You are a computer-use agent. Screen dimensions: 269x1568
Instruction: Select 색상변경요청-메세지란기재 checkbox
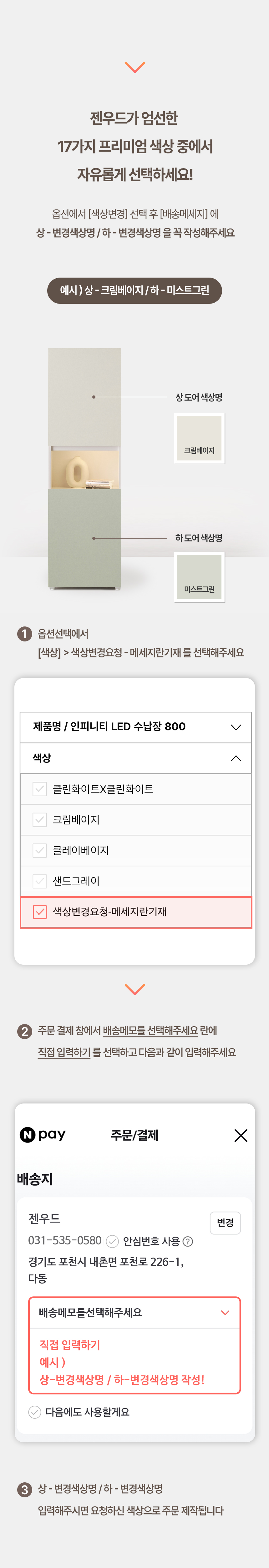tap(39, 912)
